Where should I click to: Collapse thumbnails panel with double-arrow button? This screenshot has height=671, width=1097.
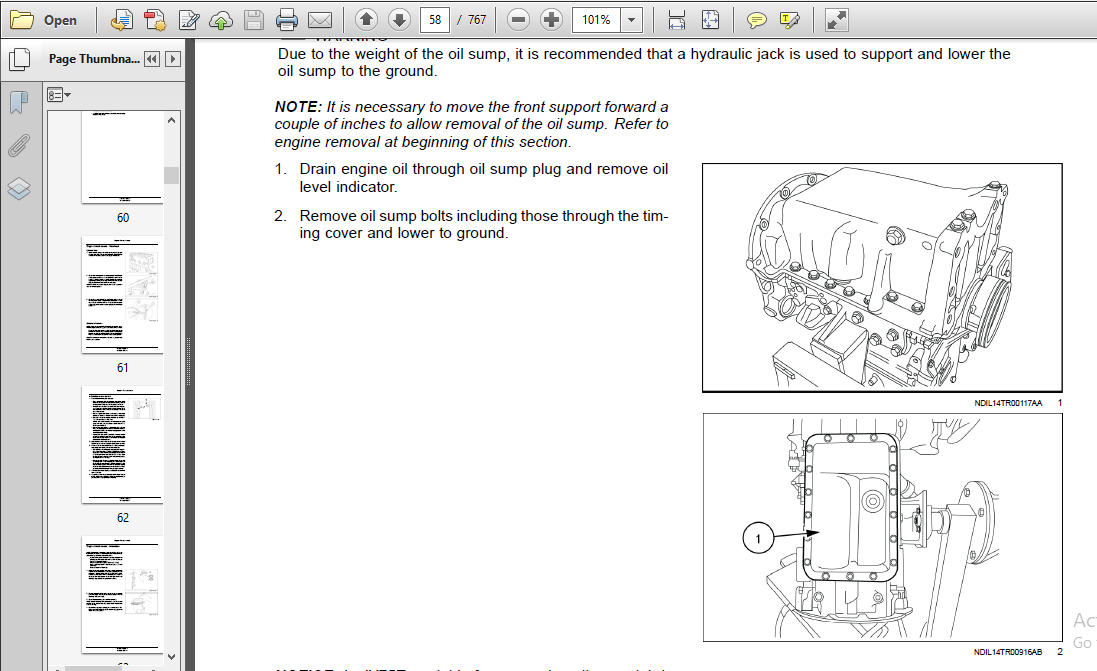(152, 59)
